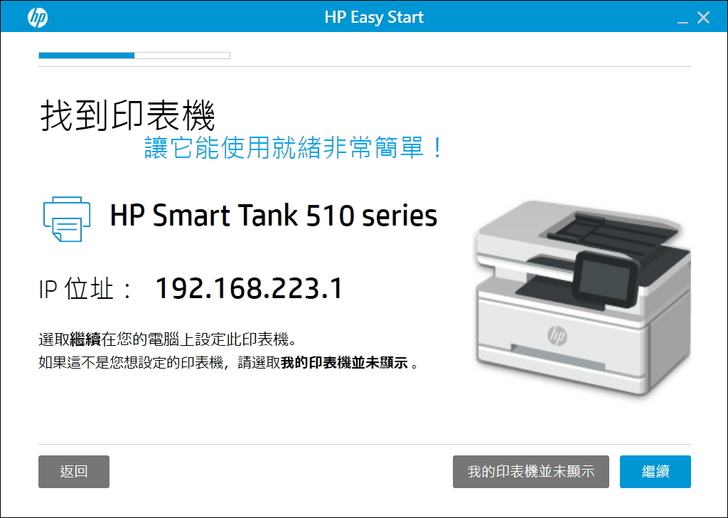Click the IP address 192.168.223.1 text
728x518 pixels.
(x=249, y=288)
